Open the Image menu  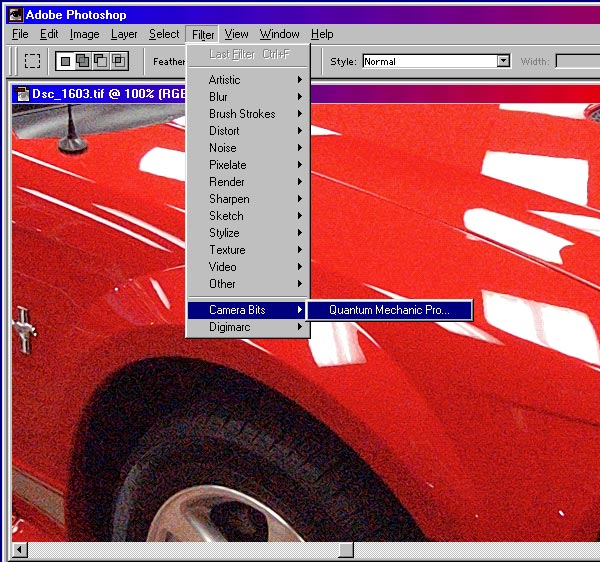coord(85,34)
